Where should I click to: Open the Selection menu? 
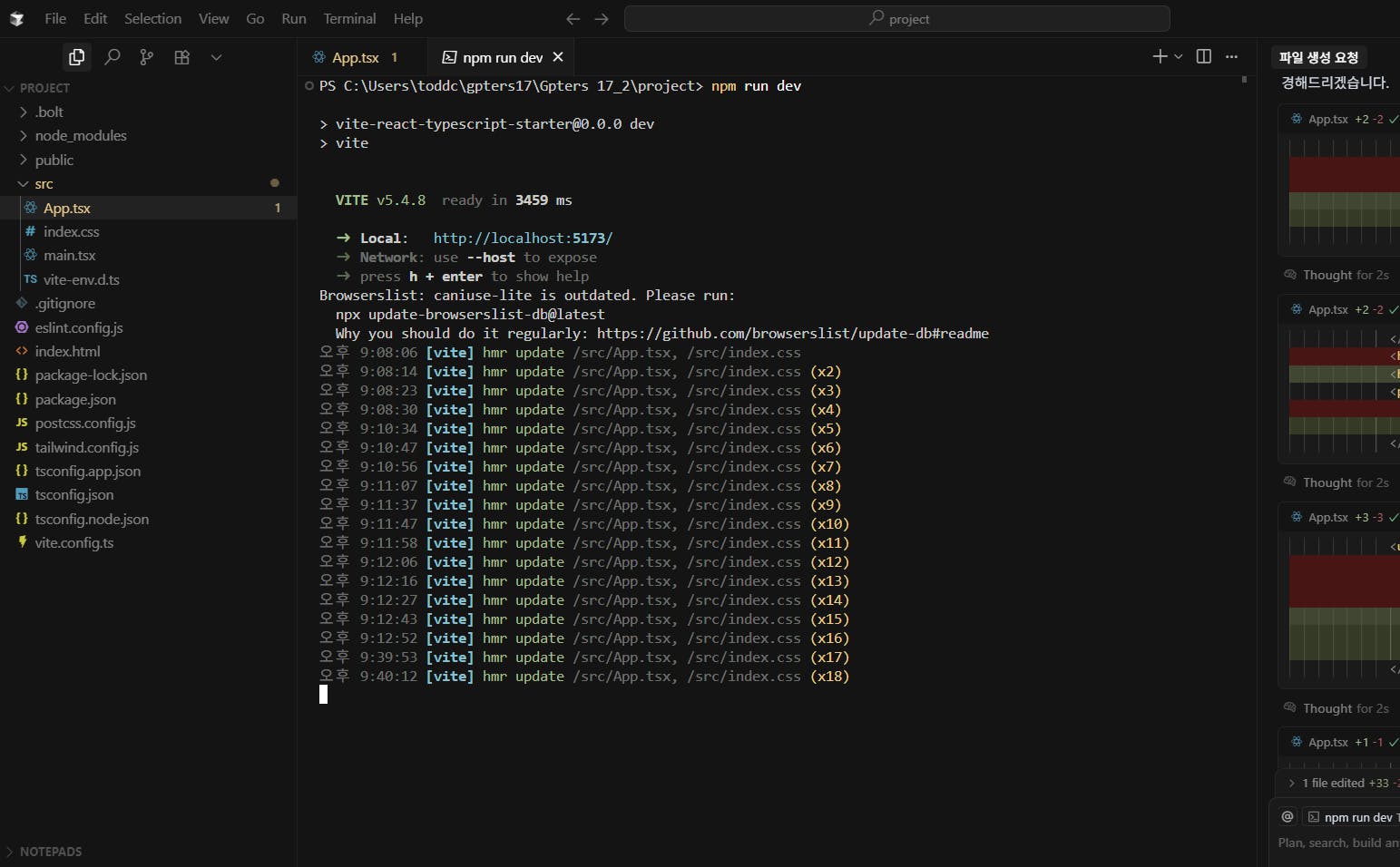[x=152, y=18]
